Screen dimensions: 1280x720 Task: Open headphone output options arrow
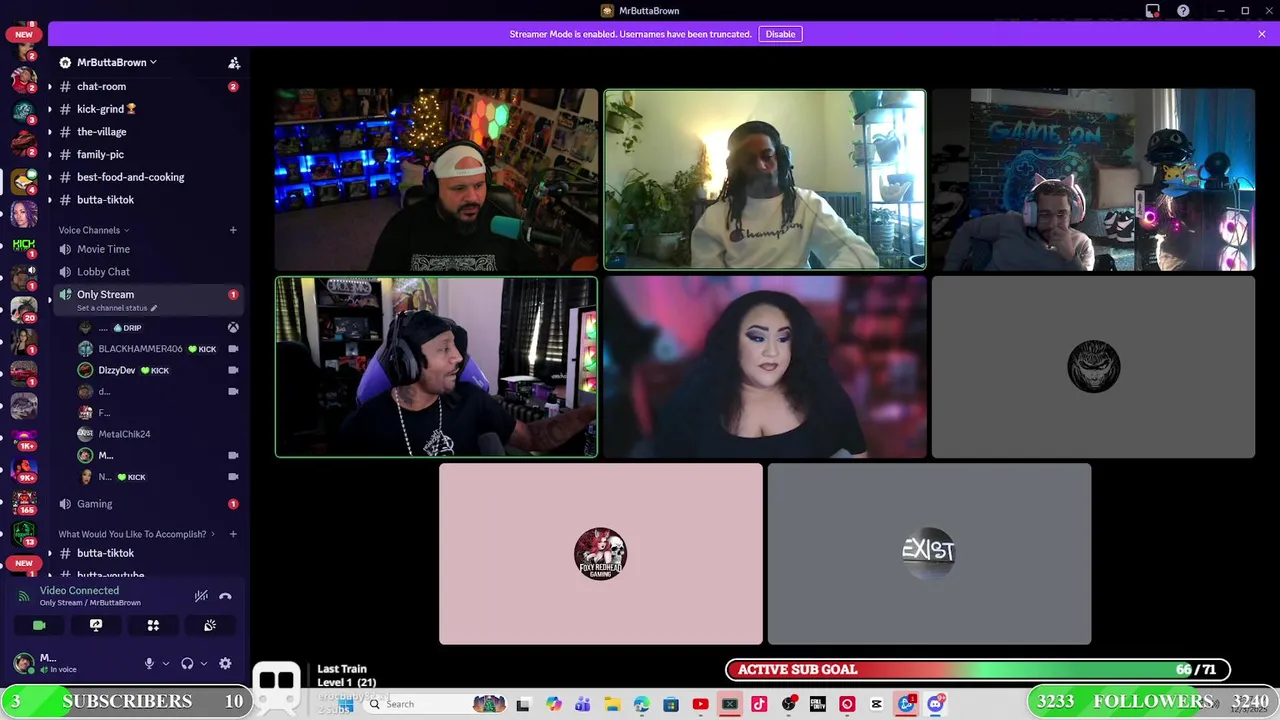pyautogui.click(x=203, y=663)
